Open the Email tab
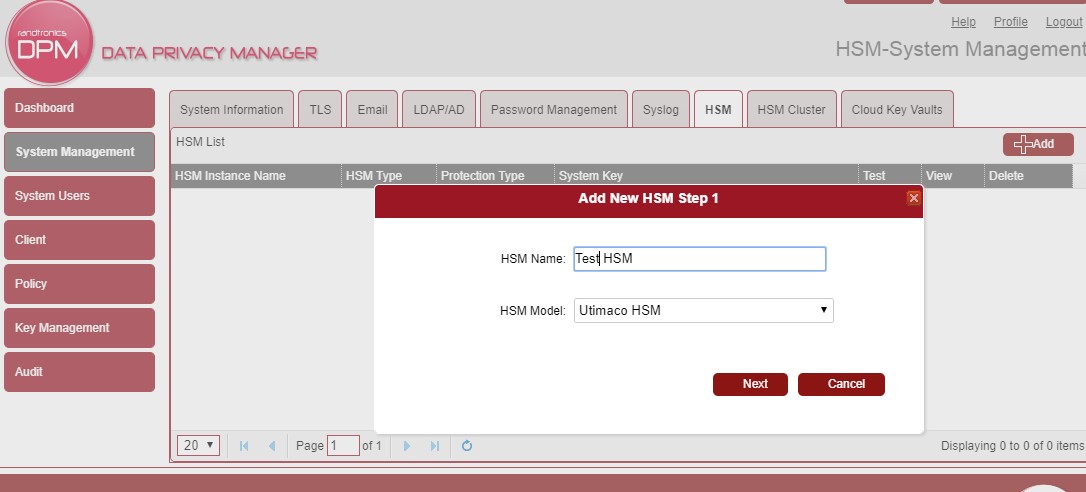1086x492 pixels. [x=372, y=109]
